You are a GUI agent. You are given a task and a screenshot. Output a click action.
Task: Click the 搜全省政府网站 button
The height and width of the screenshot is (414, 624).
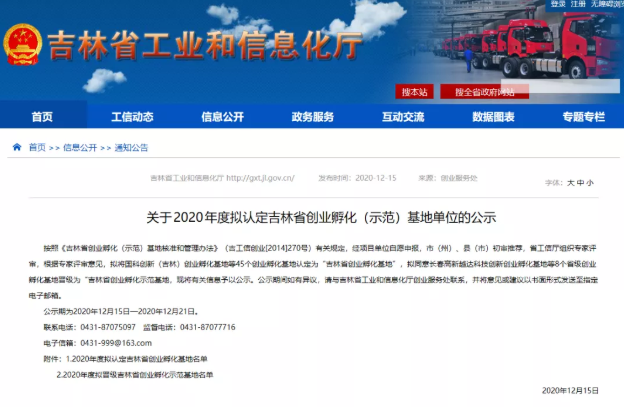coord(484,92)
